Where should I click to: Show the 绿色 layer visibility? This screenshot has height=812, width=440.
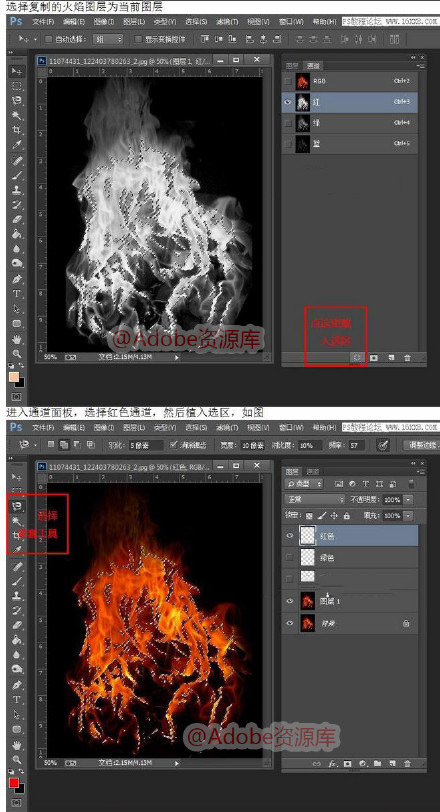click(290, 557)
